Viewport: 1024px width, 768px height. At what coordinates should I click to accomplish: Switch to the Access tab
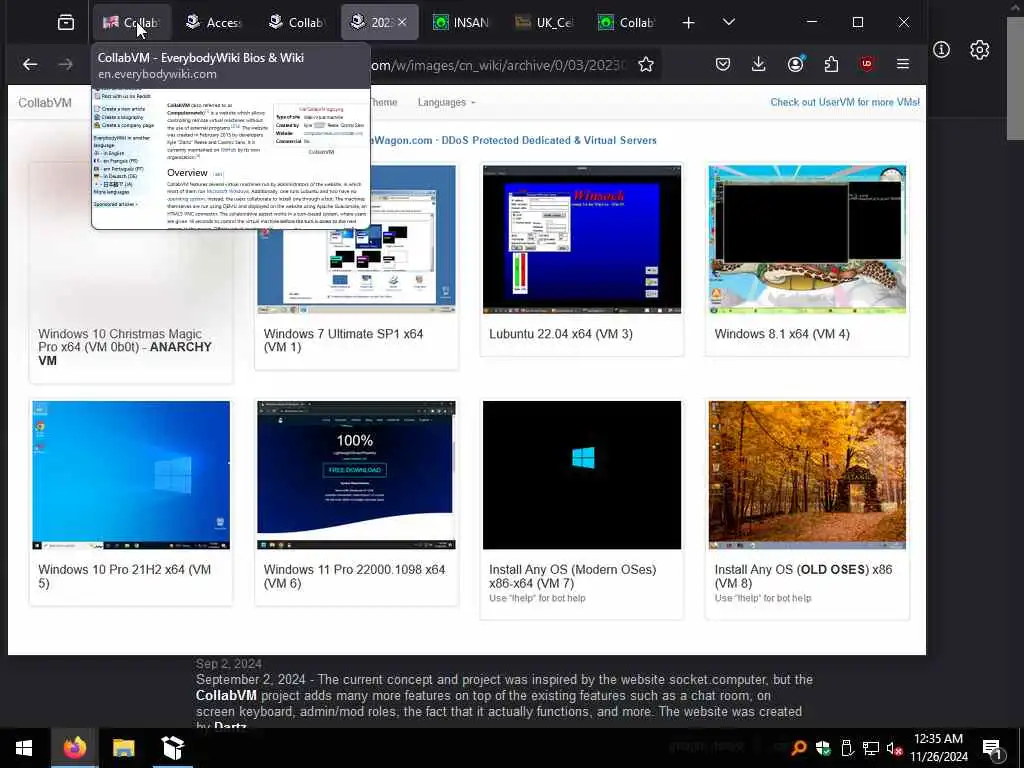click(x=215, y=23)
